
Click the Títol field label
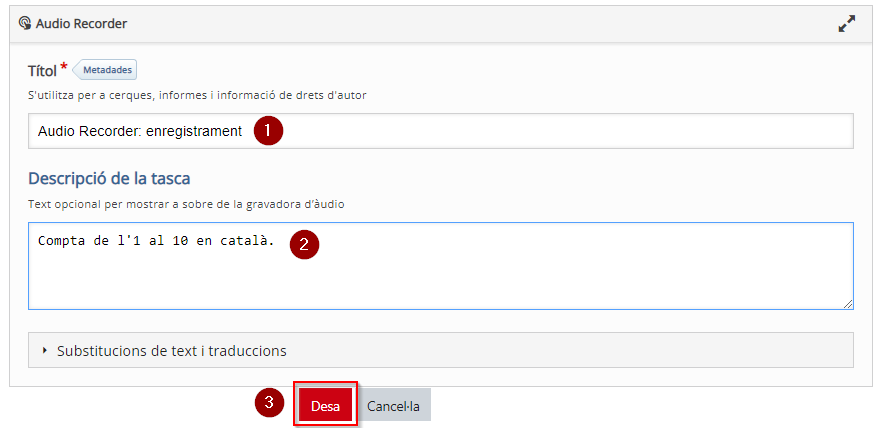click(x=43, y=71)
